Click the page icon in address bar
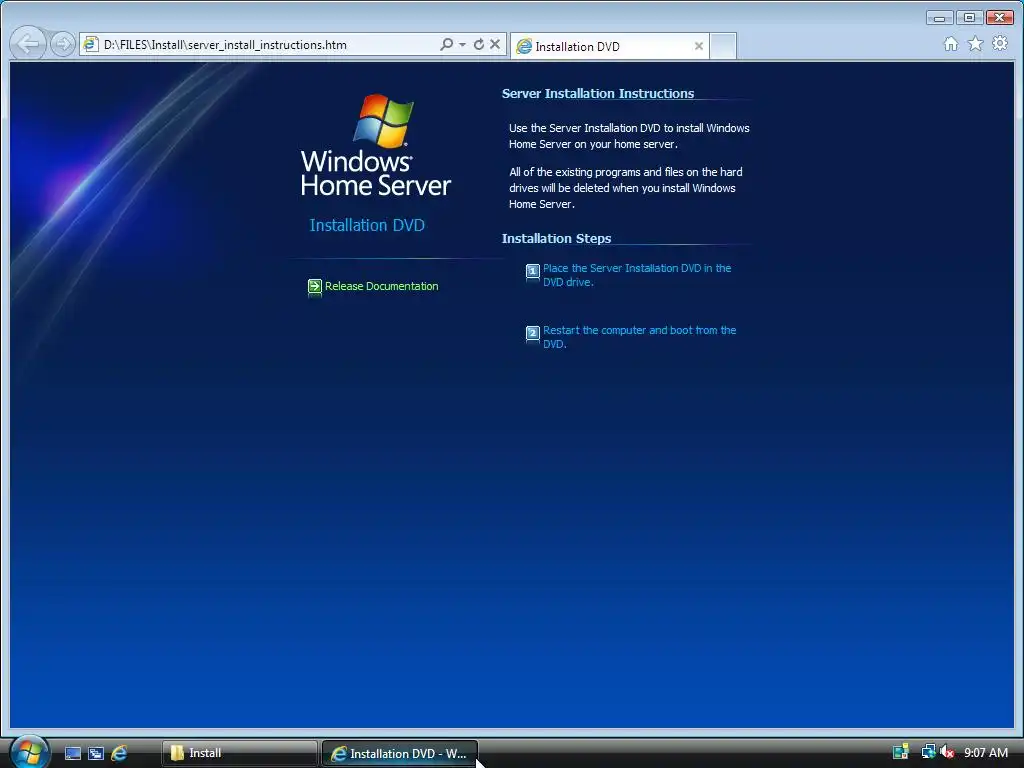Viewport: 1024px width, 768px height. tap(91, 44)
